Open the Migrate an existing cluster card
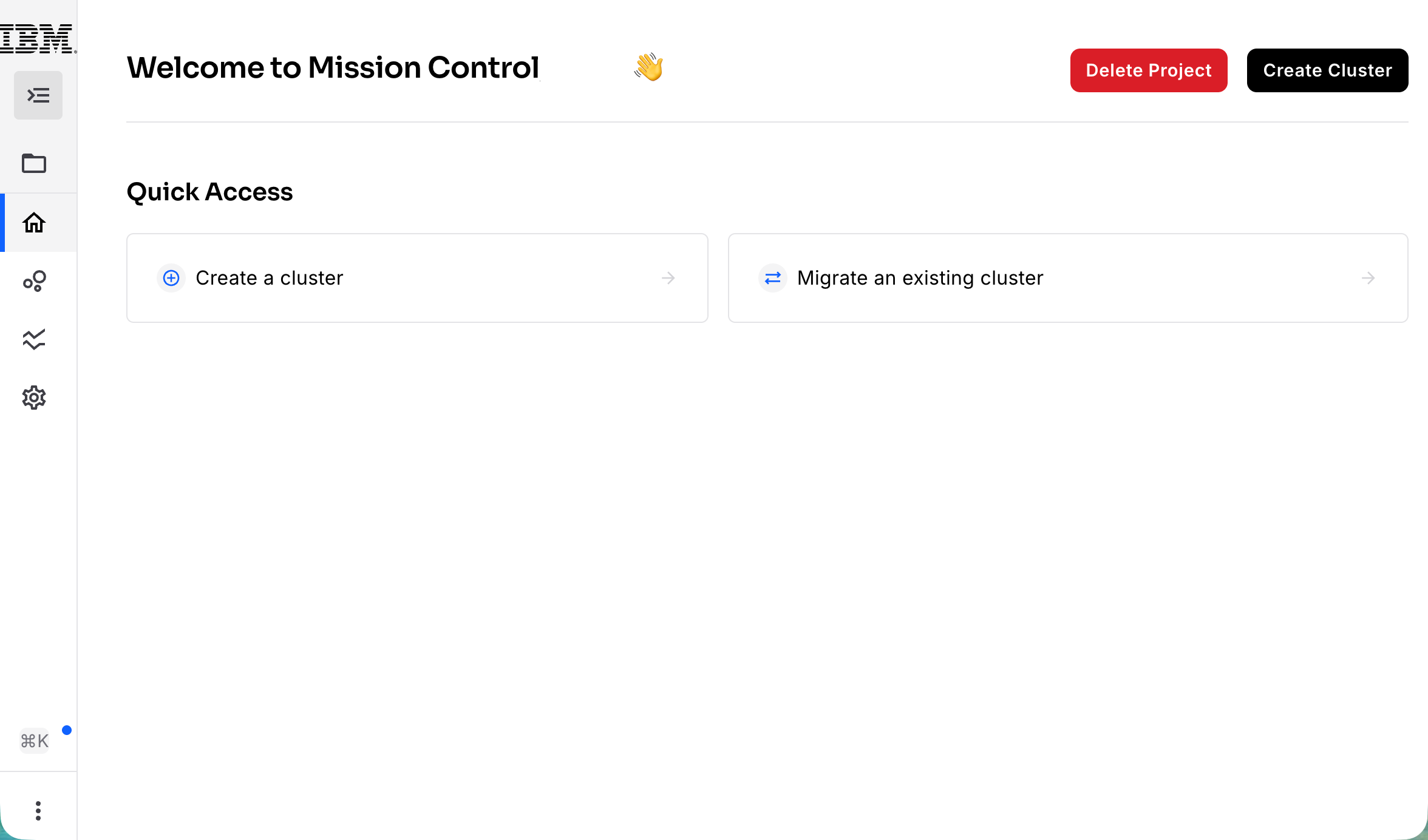The height and width of the screenshot is (840, 1428). 1068,278
